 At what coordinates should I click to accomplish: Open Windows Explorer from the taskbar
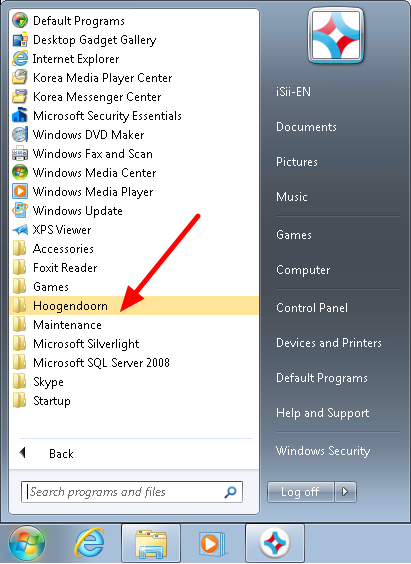point(151,543)
